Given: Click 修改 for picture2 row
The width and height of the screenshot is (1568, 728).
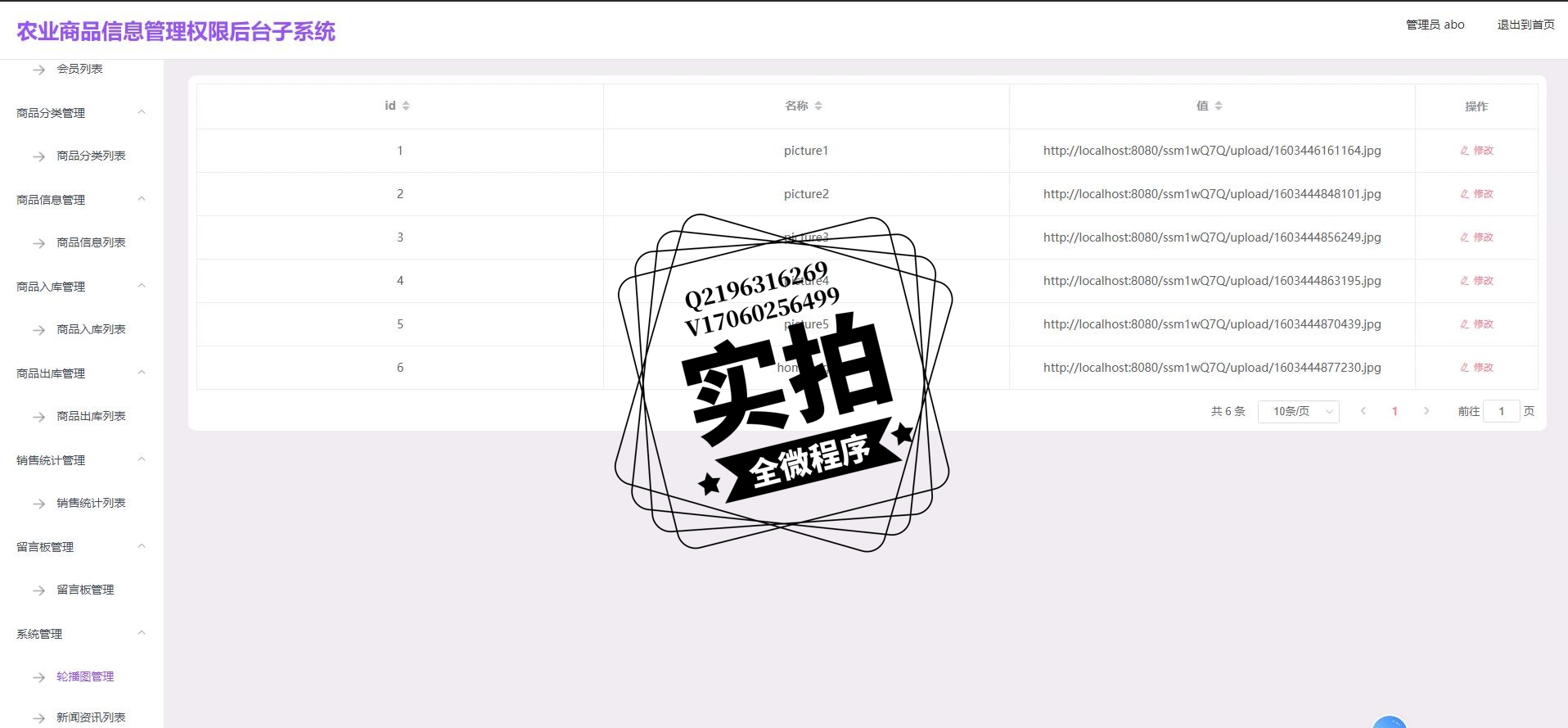Looking at the screenshot, I should pyautogui.click(x=1476, y=194).
